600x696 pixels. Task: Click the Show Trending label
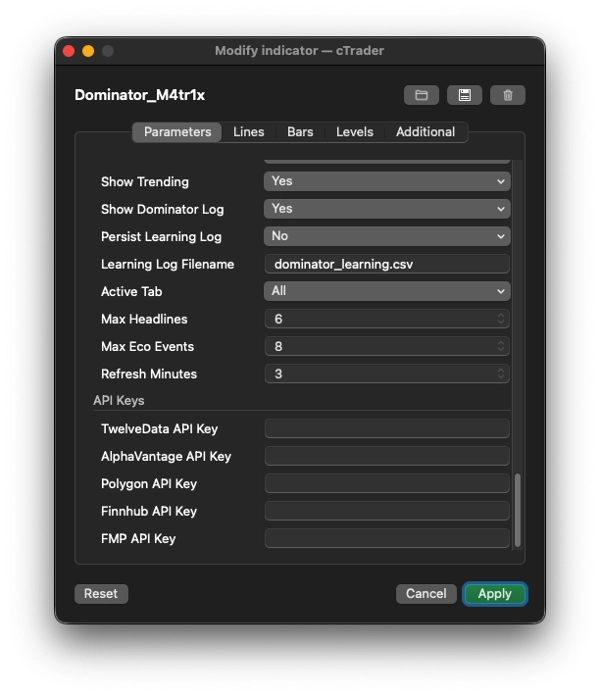[145, 182]
